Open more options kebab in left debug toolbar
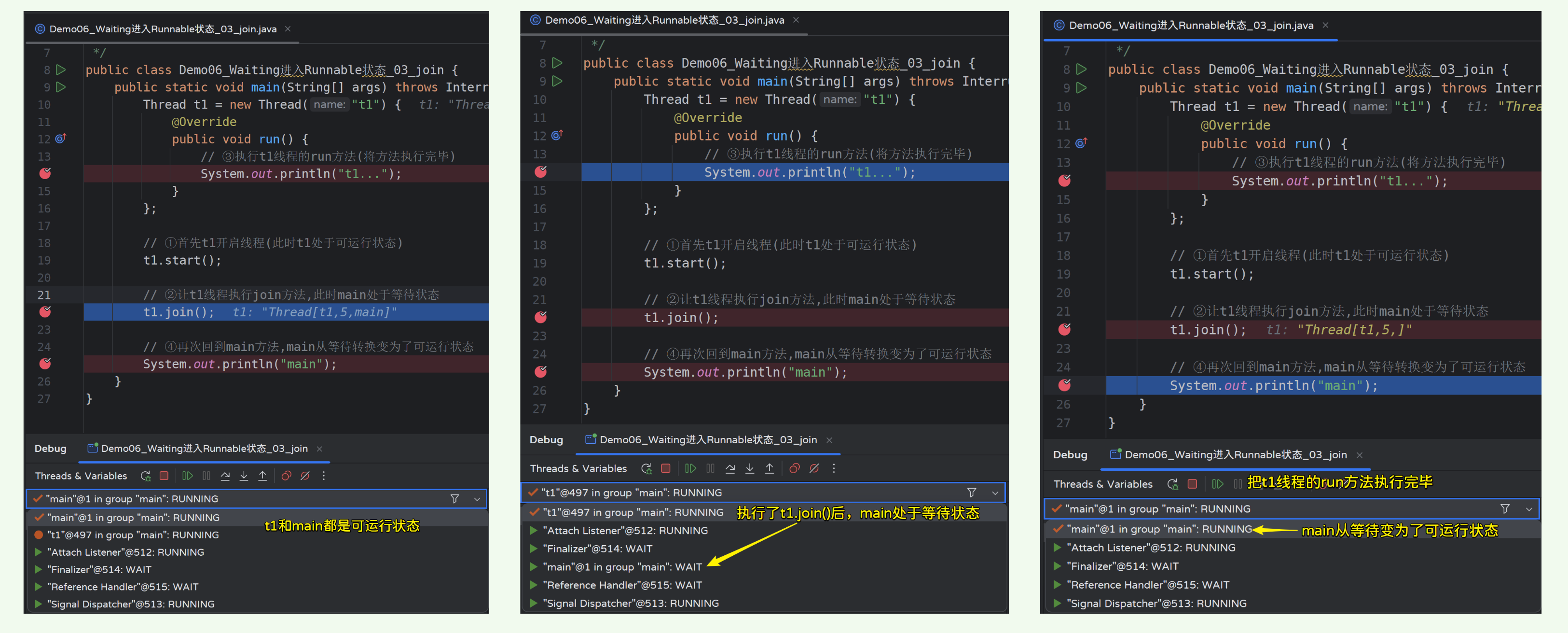The image size is (1568, 633). 324,476
